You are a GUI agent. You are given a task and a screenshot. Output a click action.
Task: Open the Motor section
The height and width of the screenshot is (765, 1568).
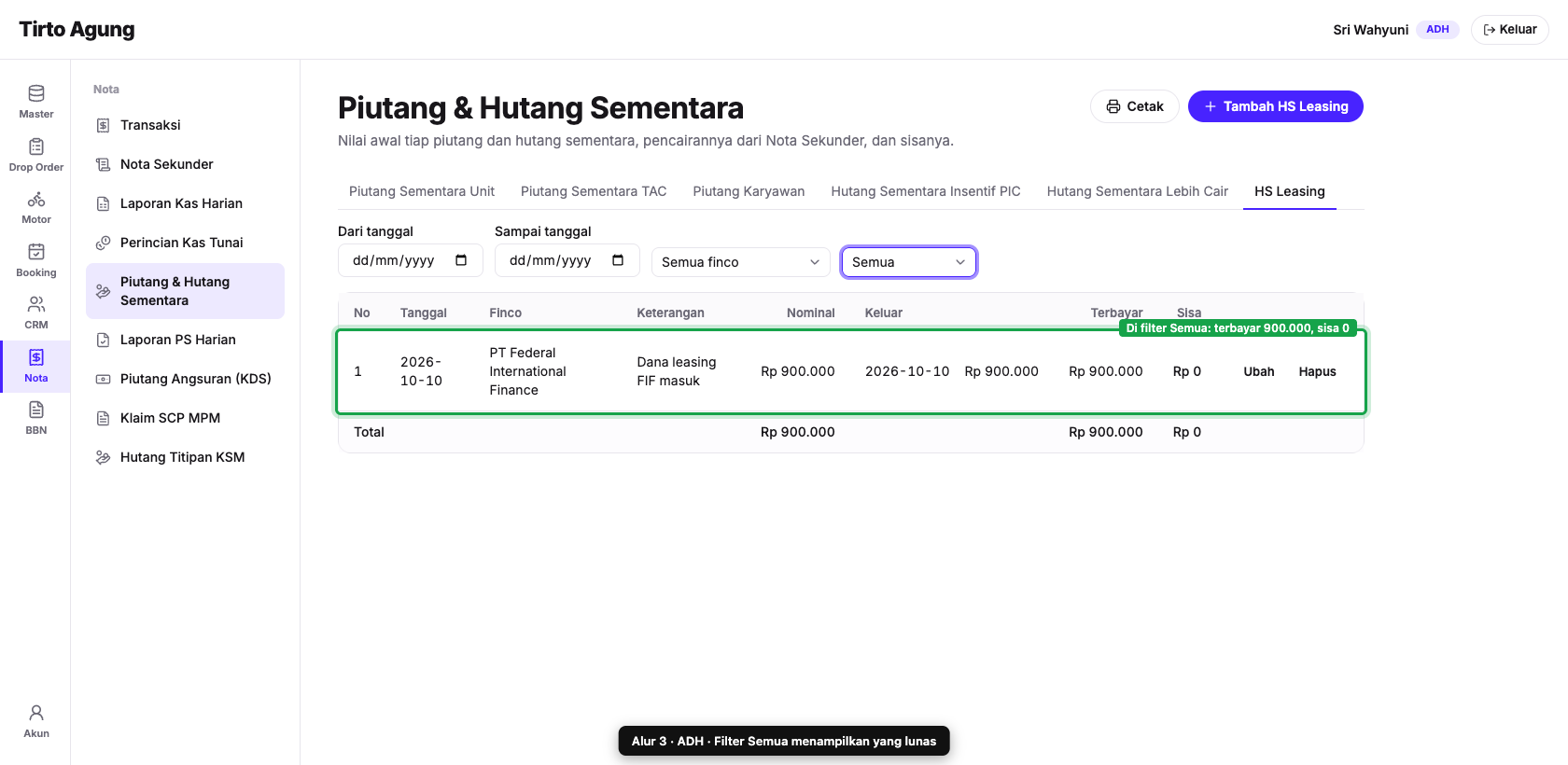(x=35, y=207)
